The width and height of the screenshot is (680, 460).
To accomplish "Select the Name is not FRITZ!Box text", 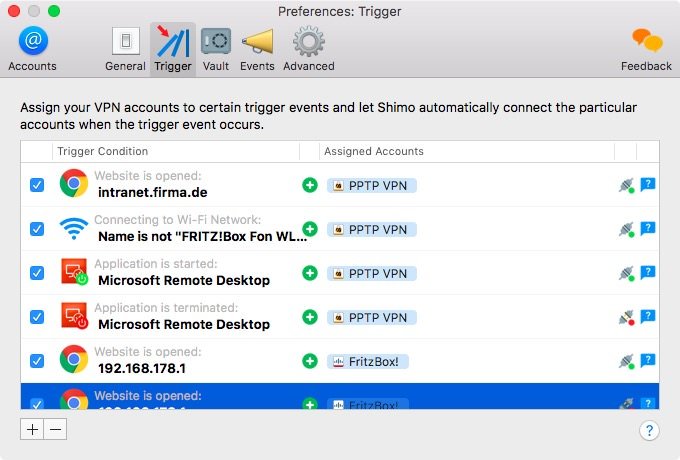I will tap(203, 236).
